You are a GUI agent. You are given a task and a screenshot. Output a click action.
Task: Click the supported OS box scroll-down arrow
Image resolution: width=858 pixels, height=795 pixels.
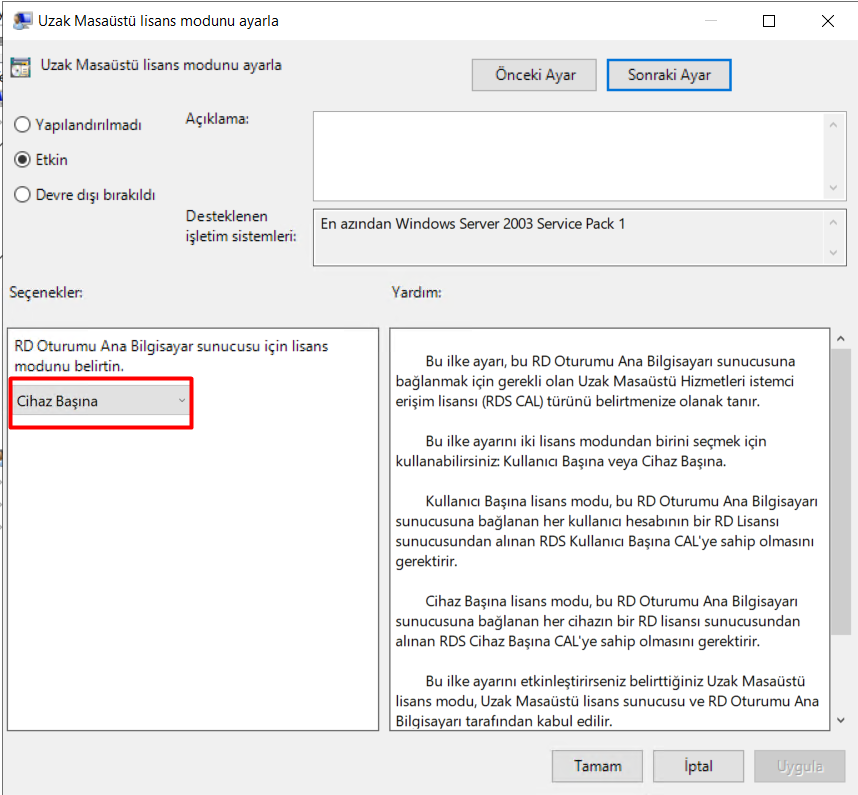pos(833,253)
